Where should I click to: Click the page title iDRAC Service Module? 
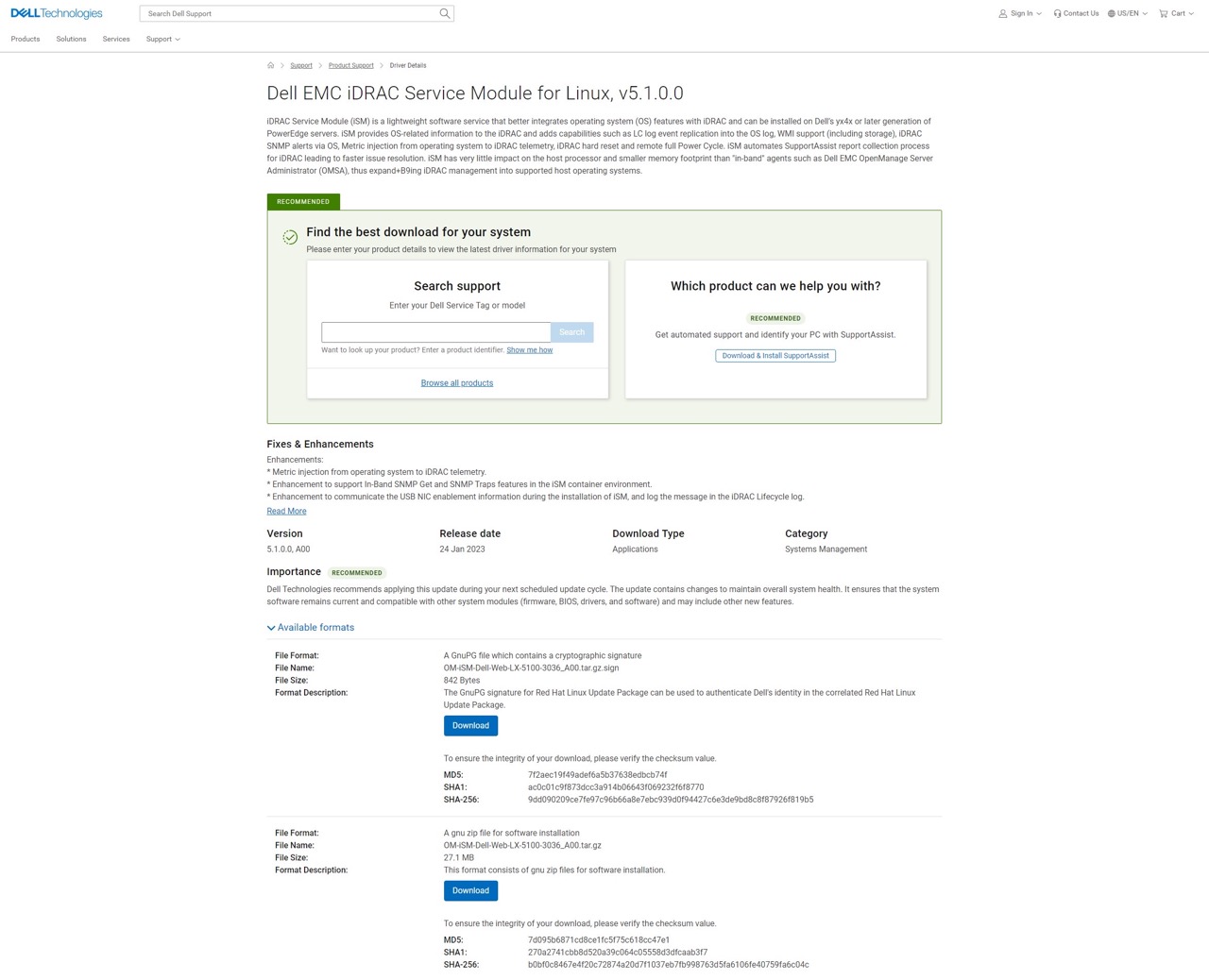(475, 93)
